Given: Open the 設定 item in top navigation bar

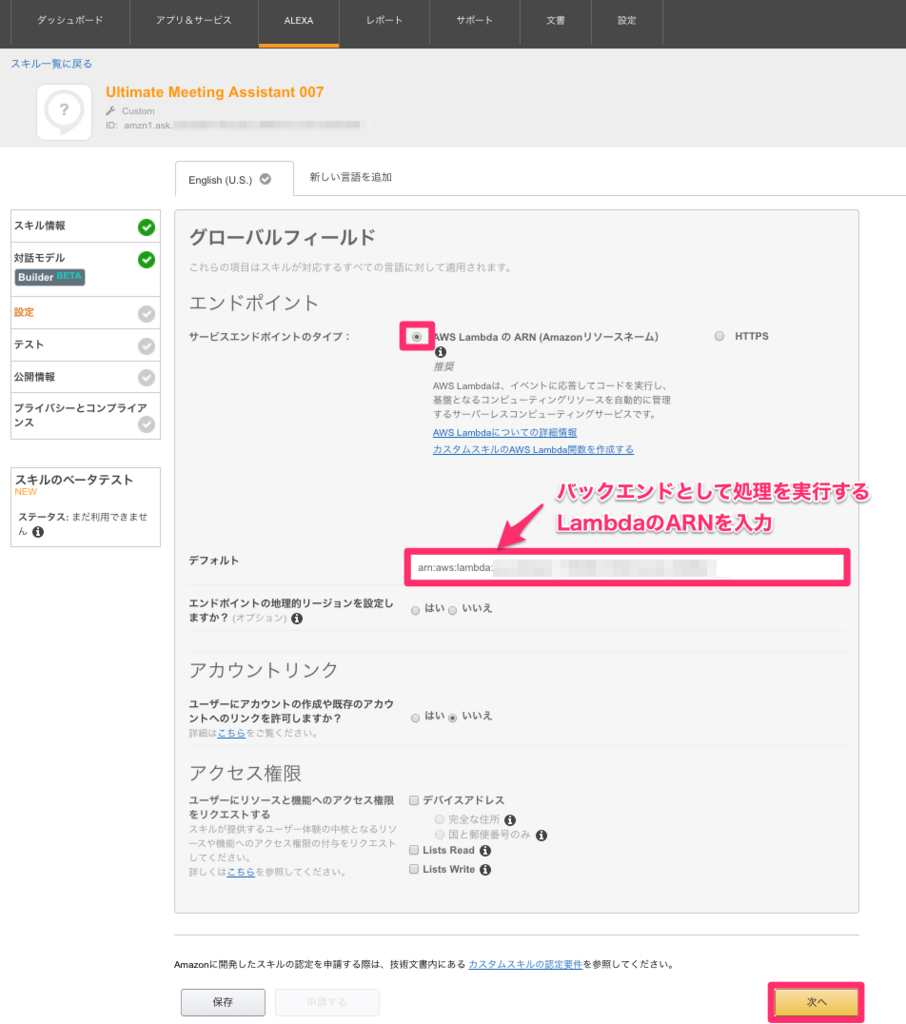Looking at the screenshot, I should pyautogui.click(x=626, y=20).
